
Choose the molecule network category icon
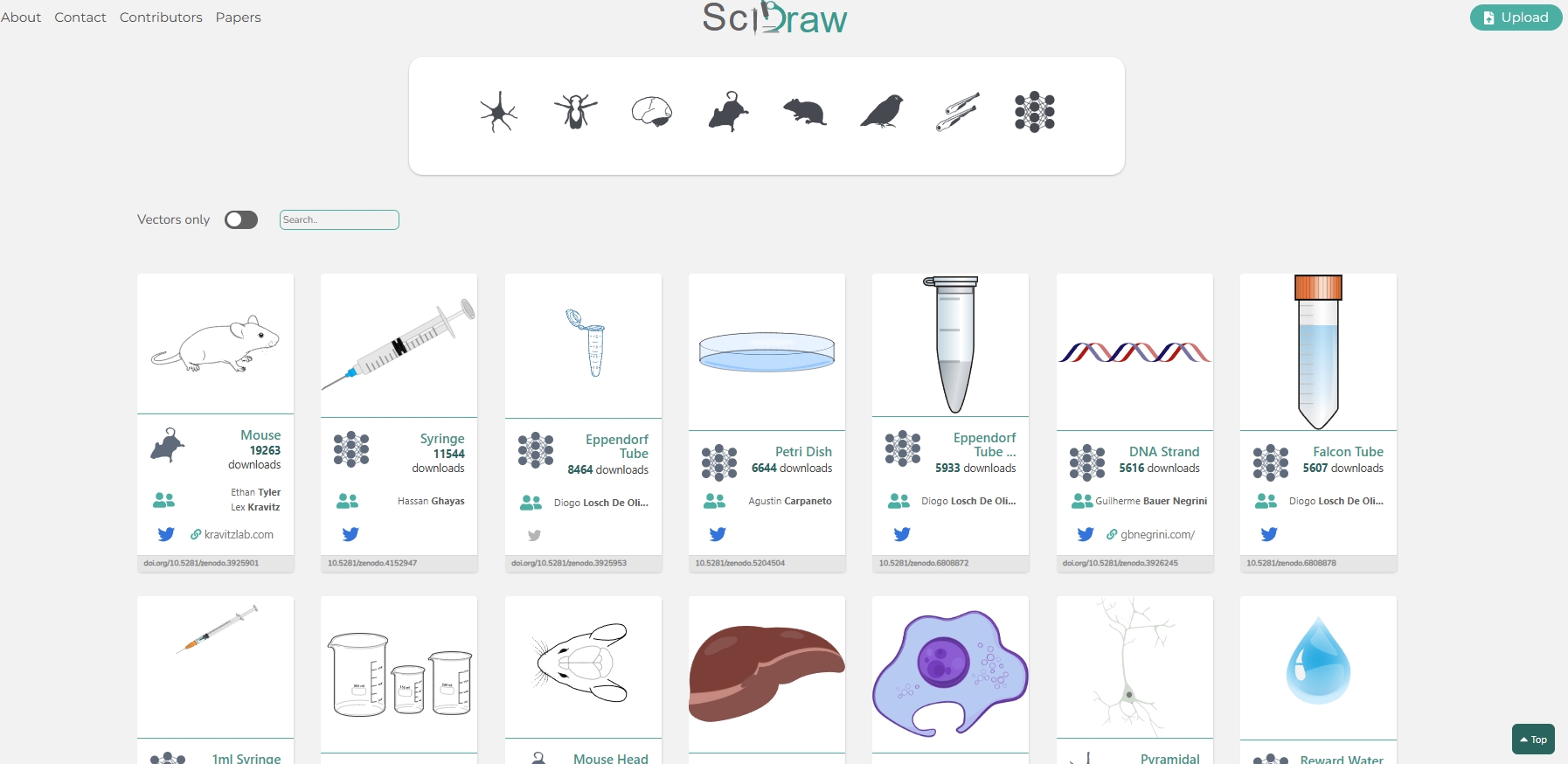1035,112
